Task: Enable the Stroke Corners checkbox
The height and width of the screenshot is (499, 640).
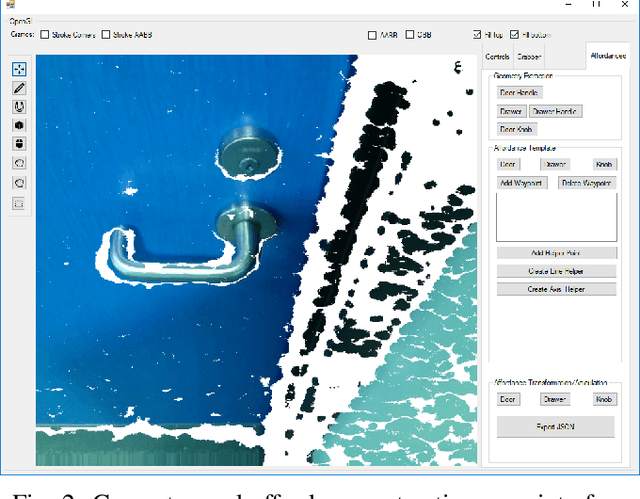Action: pos(45,34)
